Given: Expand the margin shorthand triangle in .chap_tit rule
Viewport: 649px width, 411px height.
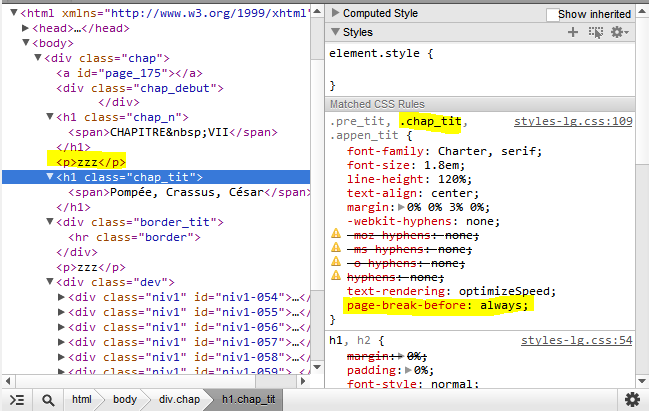Looking at the screenshot, I should [x=401, y=207].
